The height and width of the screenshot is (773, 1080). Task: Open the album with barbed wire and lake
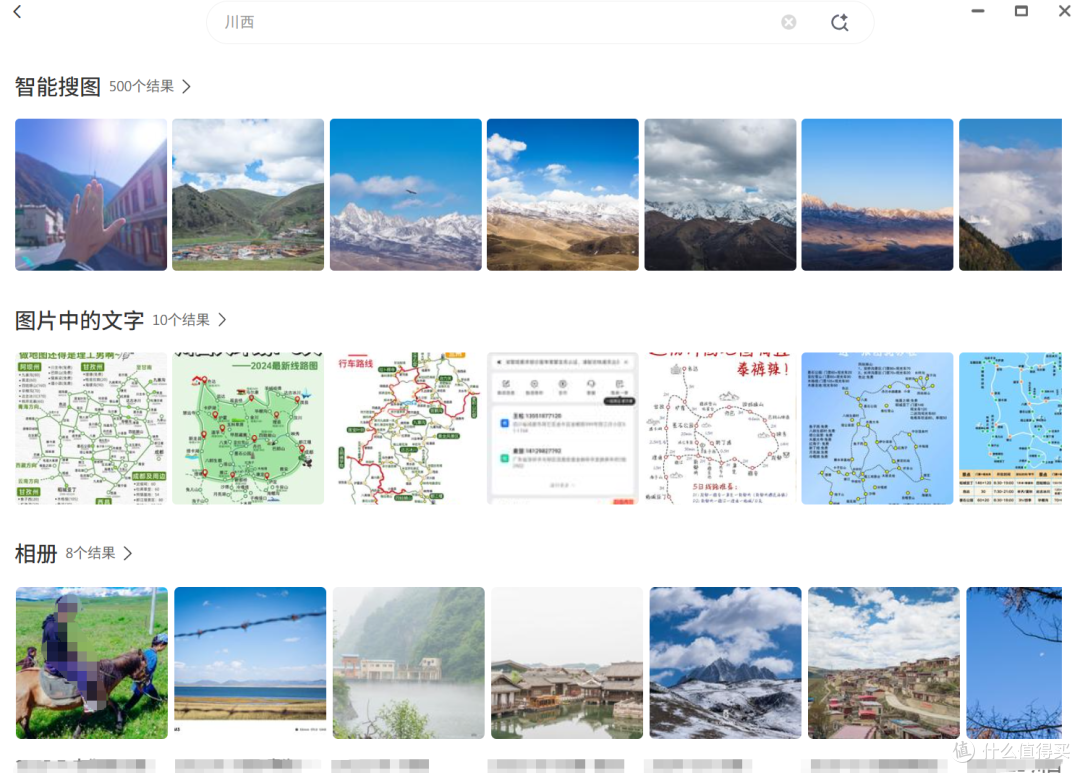click(x=250, y=663)
